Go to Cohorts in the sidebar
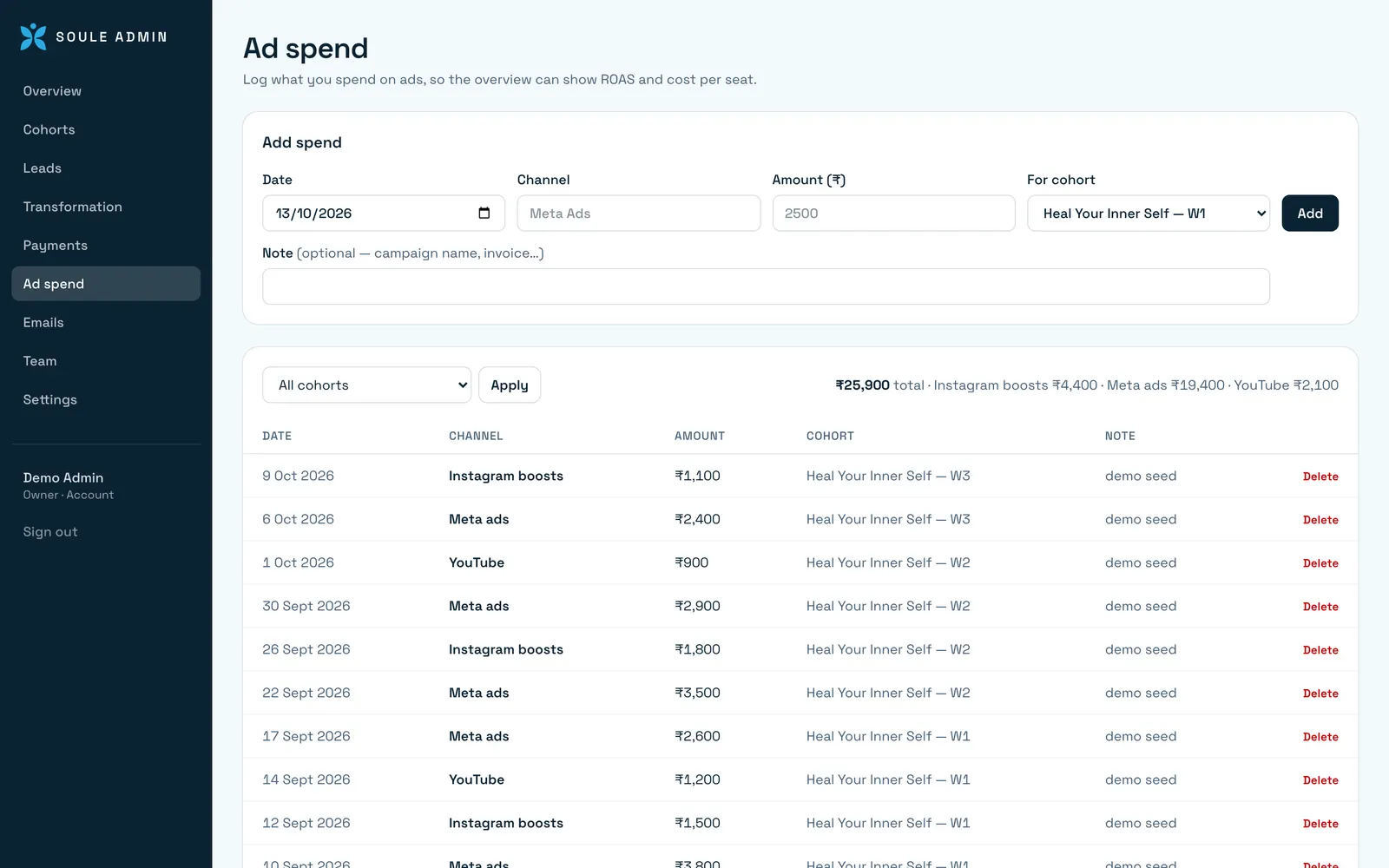The image size is (1389, 868). tap(106, 129)
